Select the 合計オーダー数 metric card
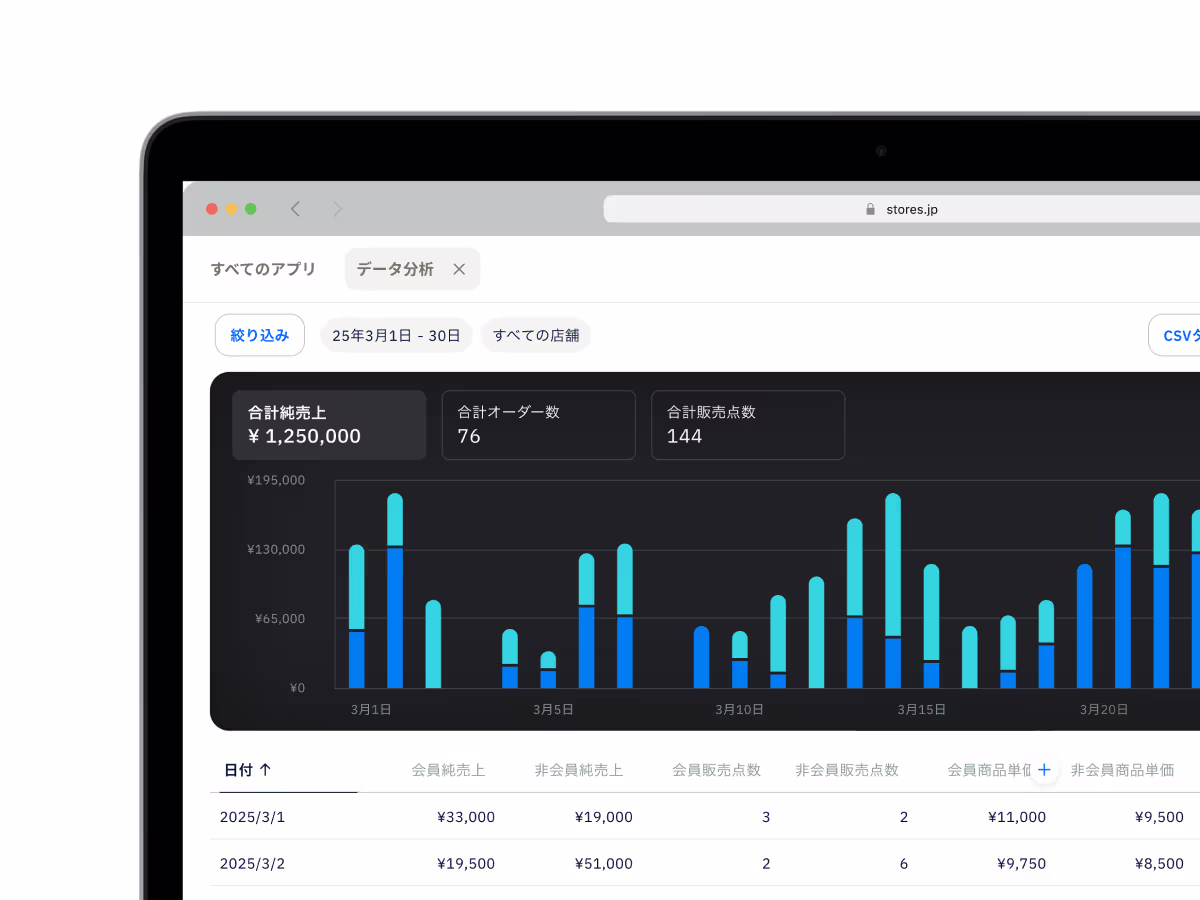 [538, 425]
